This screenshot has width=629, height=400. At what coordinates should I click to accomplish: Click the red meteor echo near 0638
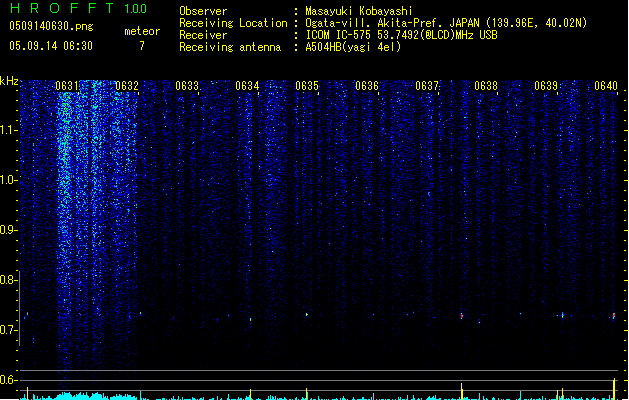(462, 316)
